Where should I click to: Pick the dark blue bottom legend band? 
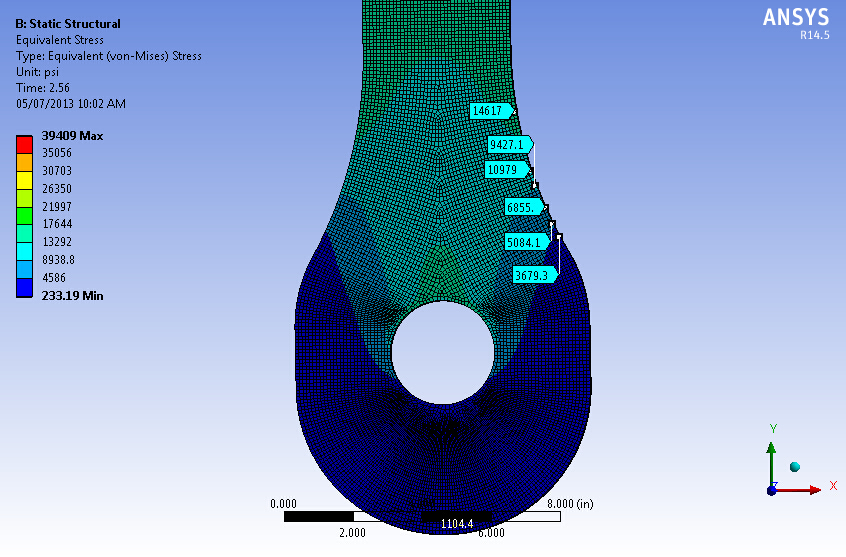click(23, 287)
